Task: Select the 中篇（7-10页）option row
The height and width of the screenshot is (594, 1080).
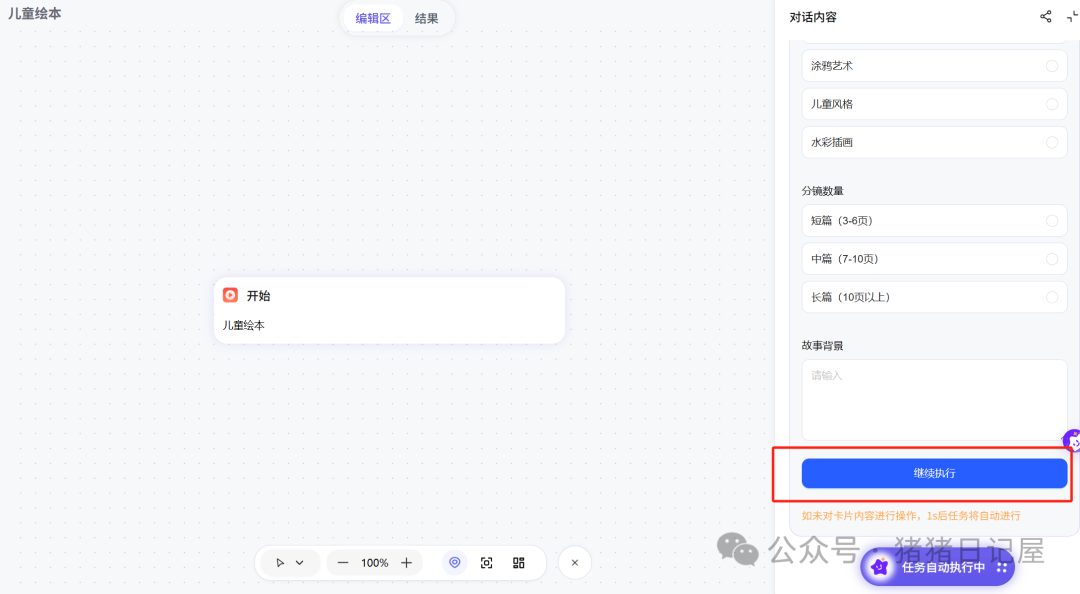Action: [x=934, y=258]
